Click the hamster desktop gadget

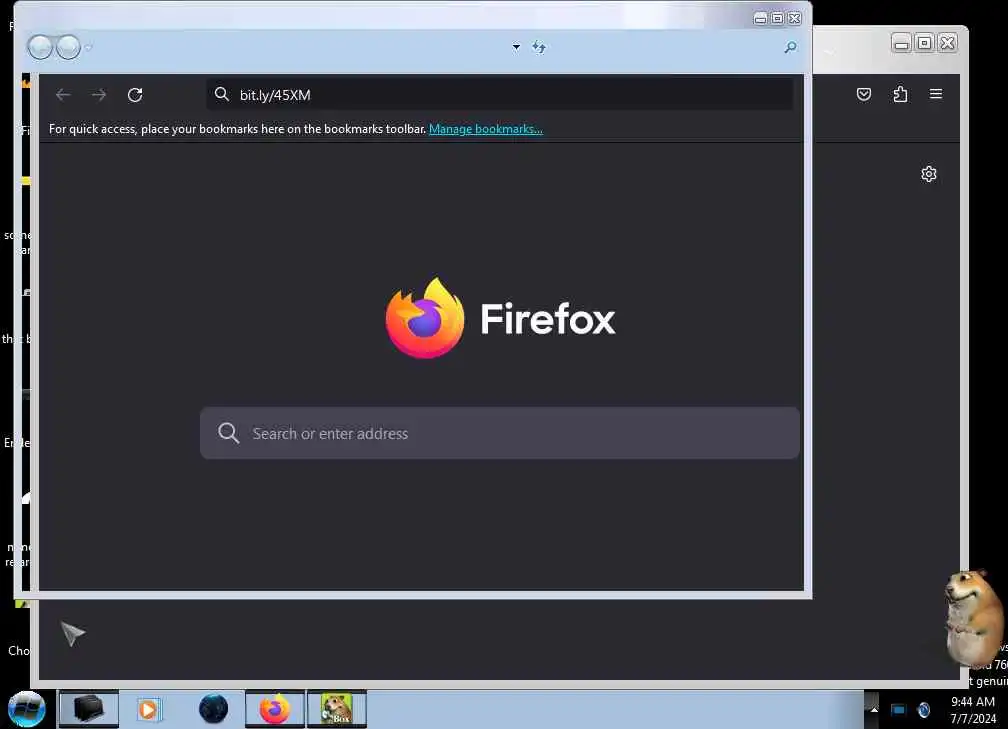pos(973,617)
